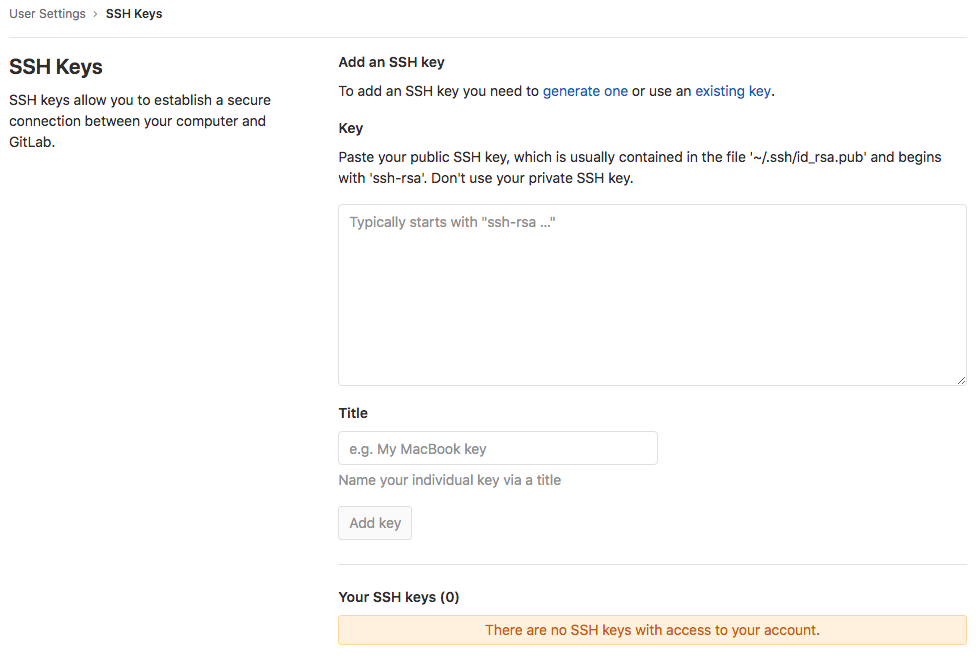Click the "Name your individual key" help text
976x661 pixels.
[450, 480]
